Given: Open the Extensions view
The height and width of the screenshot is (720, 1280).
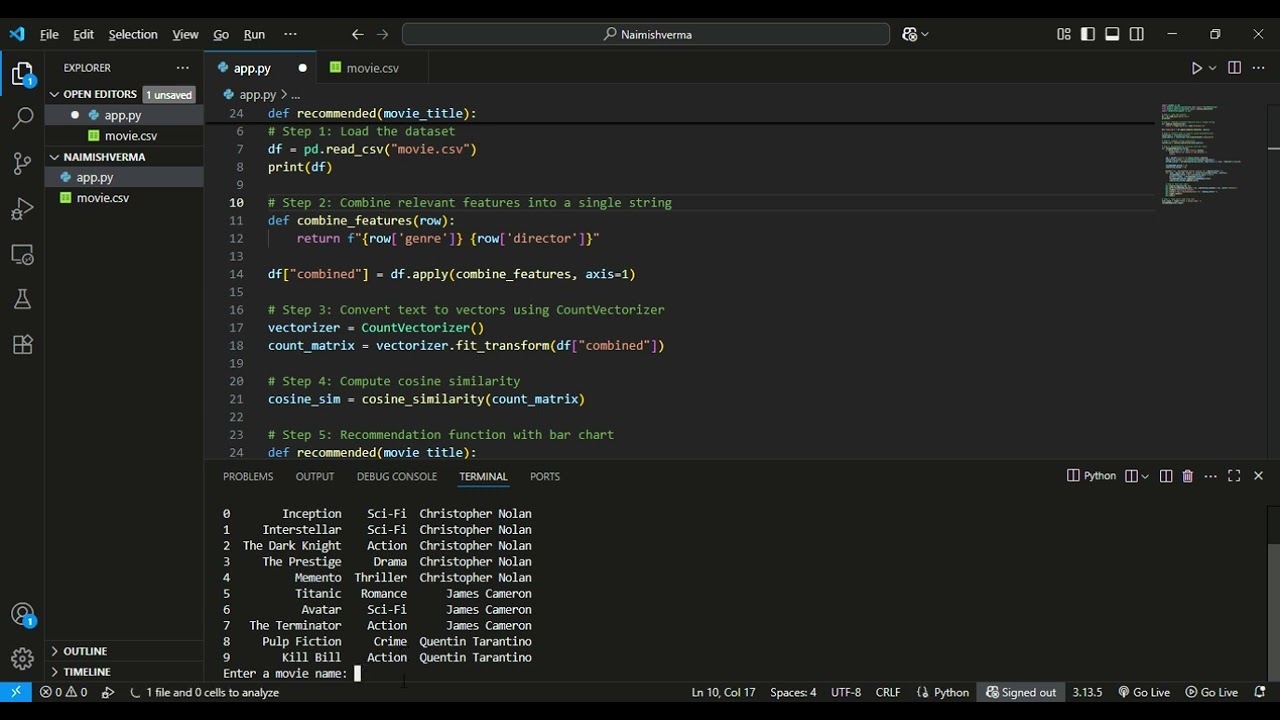Looking at the screenshot, I should (x=22, y=345).
